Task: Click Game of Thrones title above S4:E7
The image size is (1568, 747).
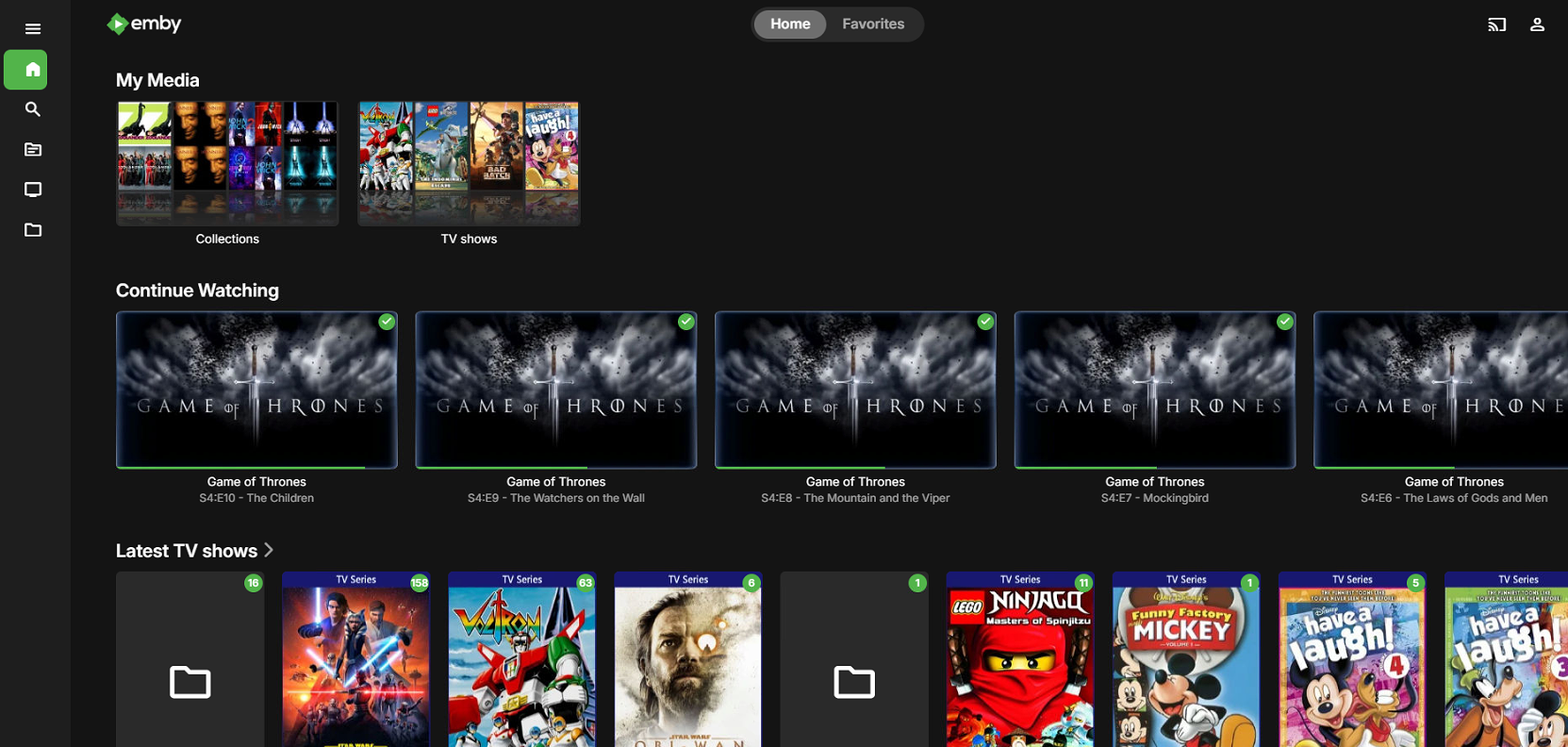Action: tap(1155, 482)
